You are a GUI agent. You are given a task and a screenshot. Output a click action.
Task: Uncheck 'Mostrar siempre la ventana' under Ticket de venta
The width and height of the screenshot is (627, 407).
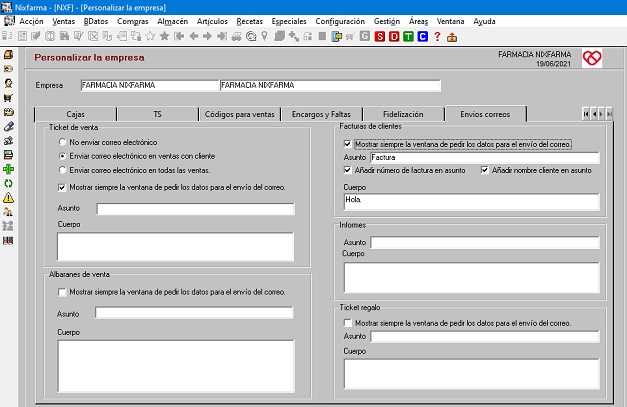[x=62, y=188]
